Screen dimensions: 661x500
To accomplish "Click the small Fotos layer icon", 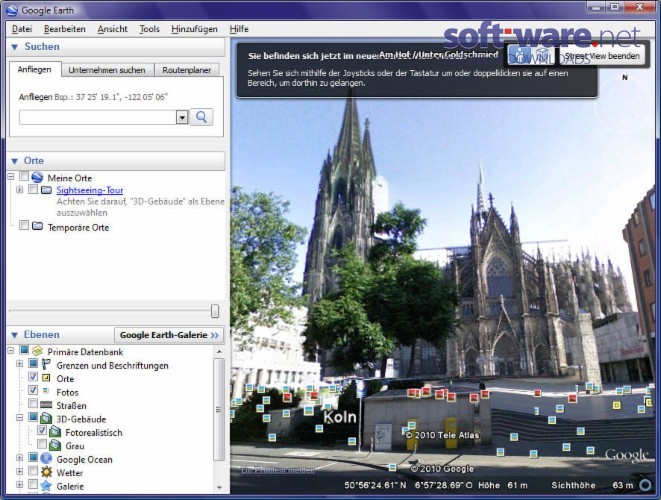I will (x=46, y=391).
